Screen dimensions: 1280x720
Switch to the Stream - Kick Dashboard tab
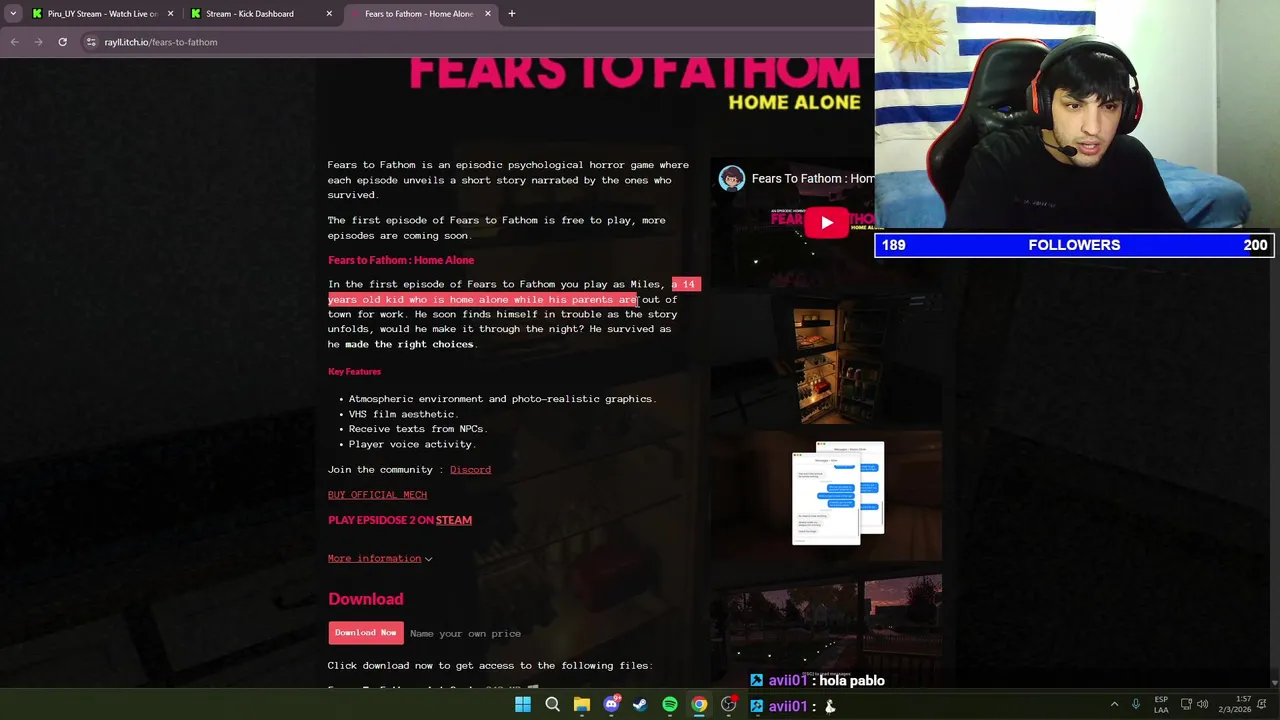260,14
